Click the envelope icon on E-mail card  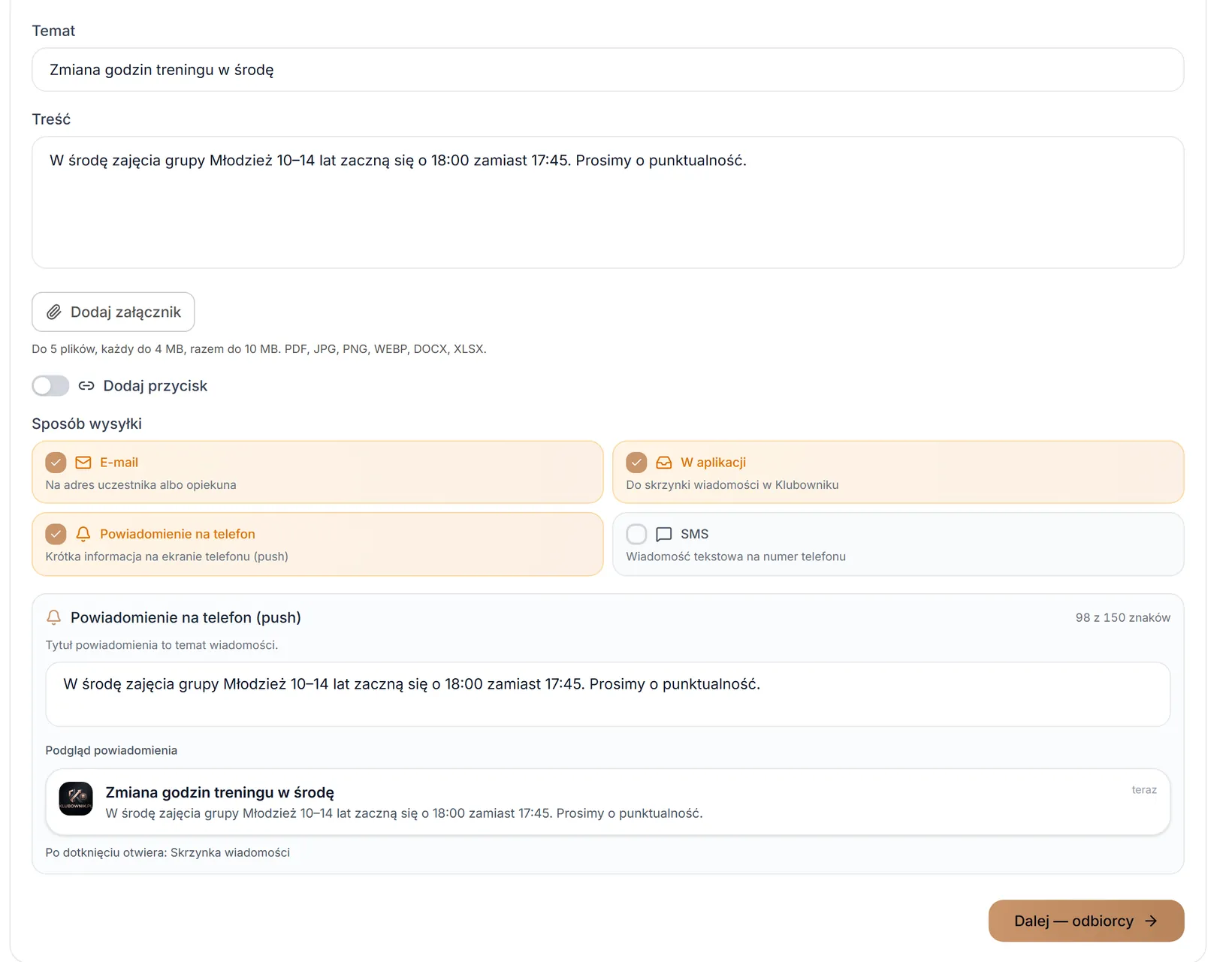[83, 463]
